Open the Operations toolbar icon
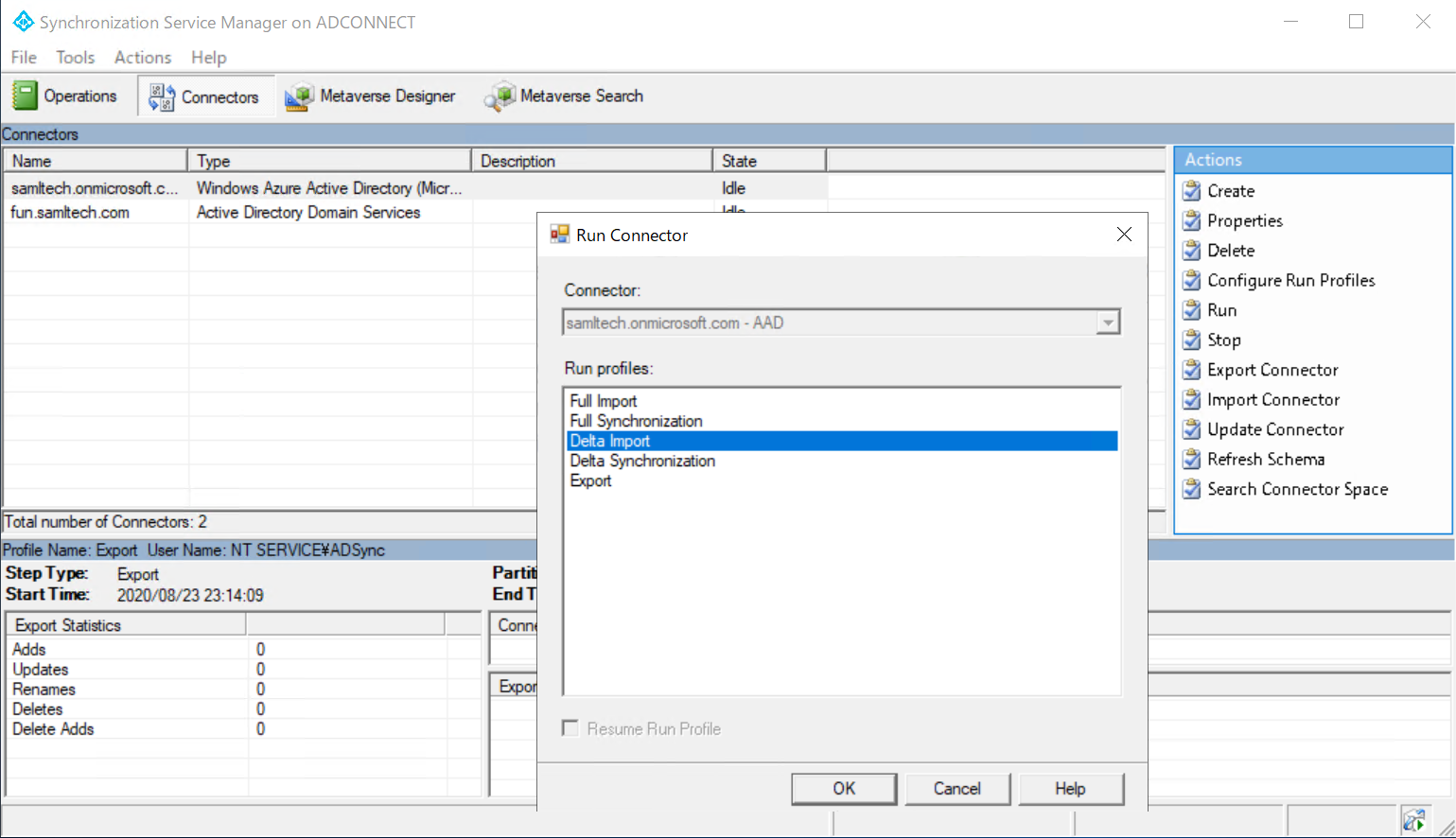This screenshot has width=1456, height=838. 25,96
